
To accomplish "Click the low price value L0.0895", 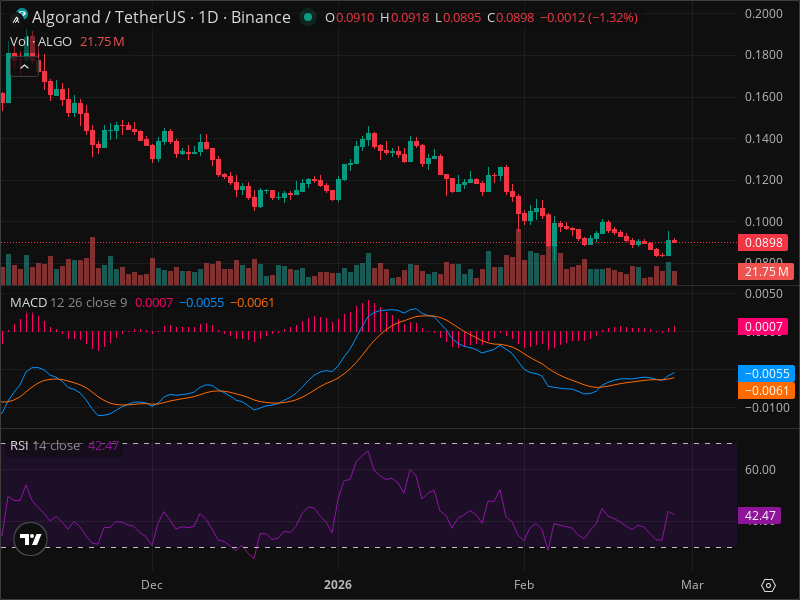I will [458, 18].
